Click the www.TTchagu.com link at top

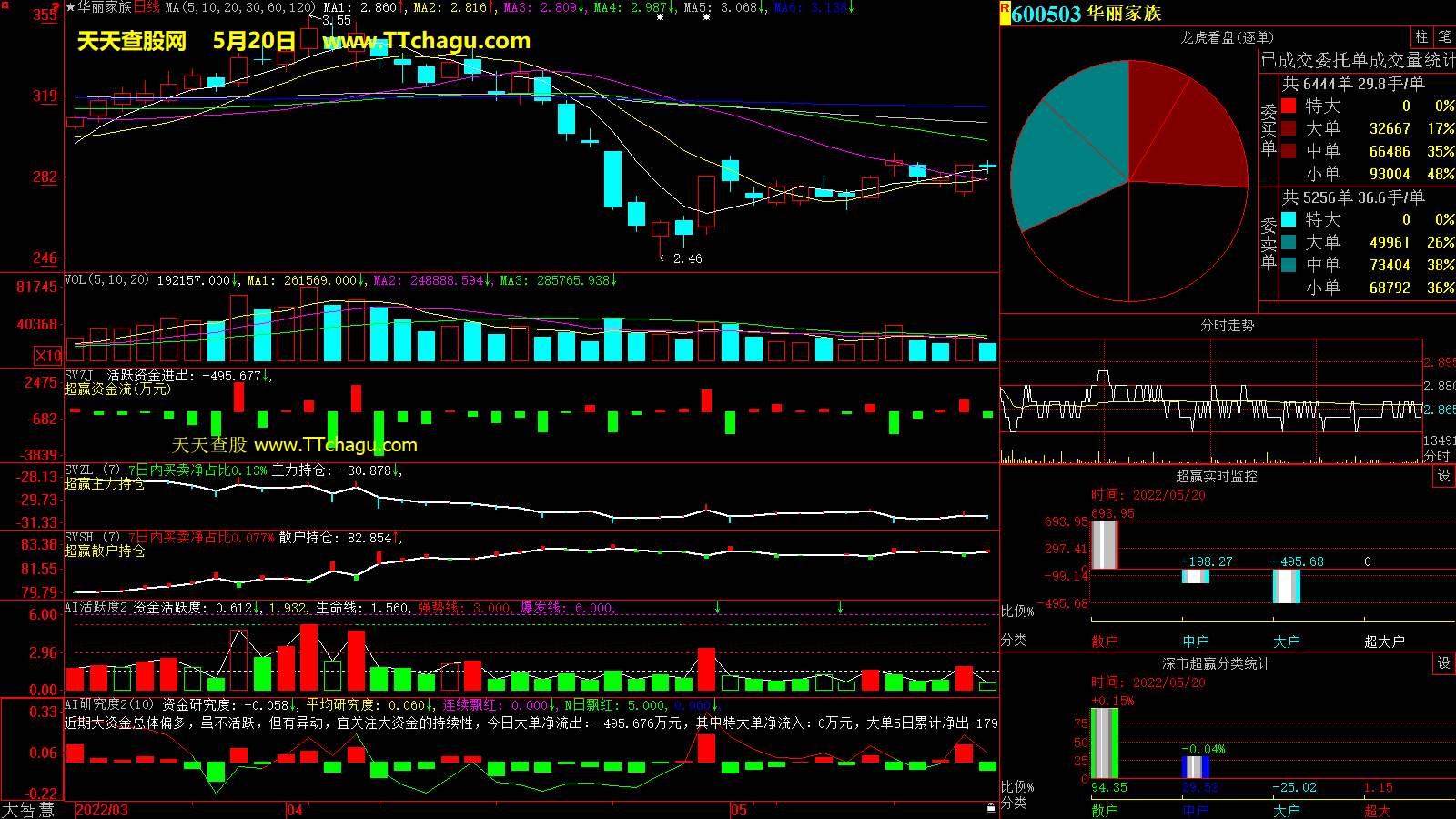(x=426, y=41)
